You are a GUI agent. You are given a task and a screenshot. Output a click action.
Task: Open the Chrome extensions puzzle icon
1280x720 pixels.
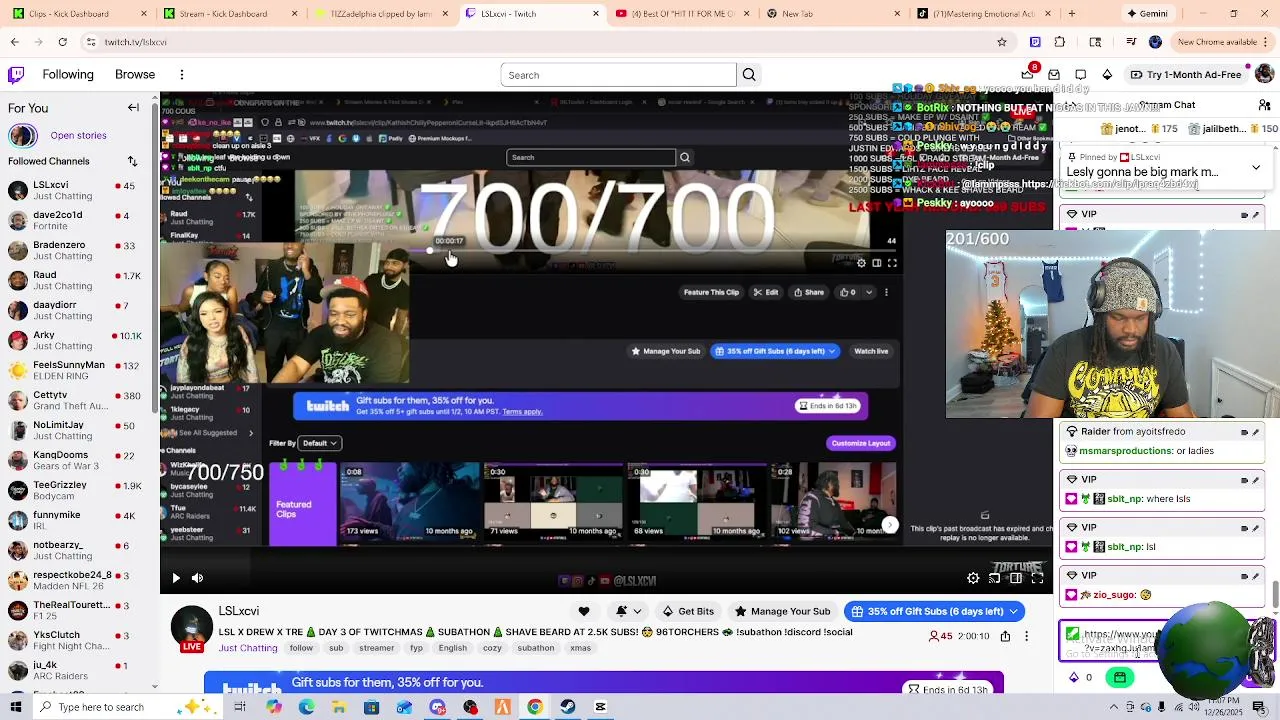(1060, 42)
